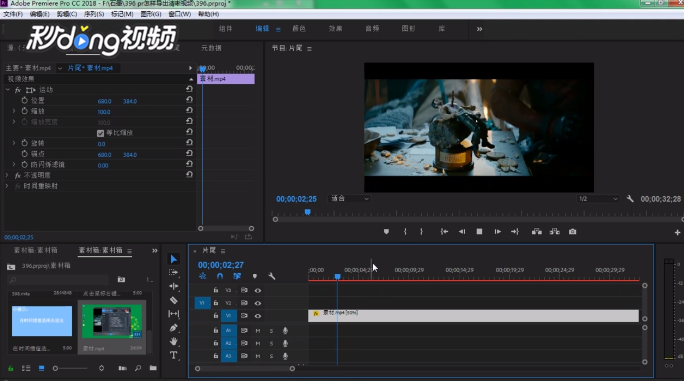Select the 素材.mp4 project thumbnail
The width and height of the screenshot is (684, 381).
click(x=112, y=322)
